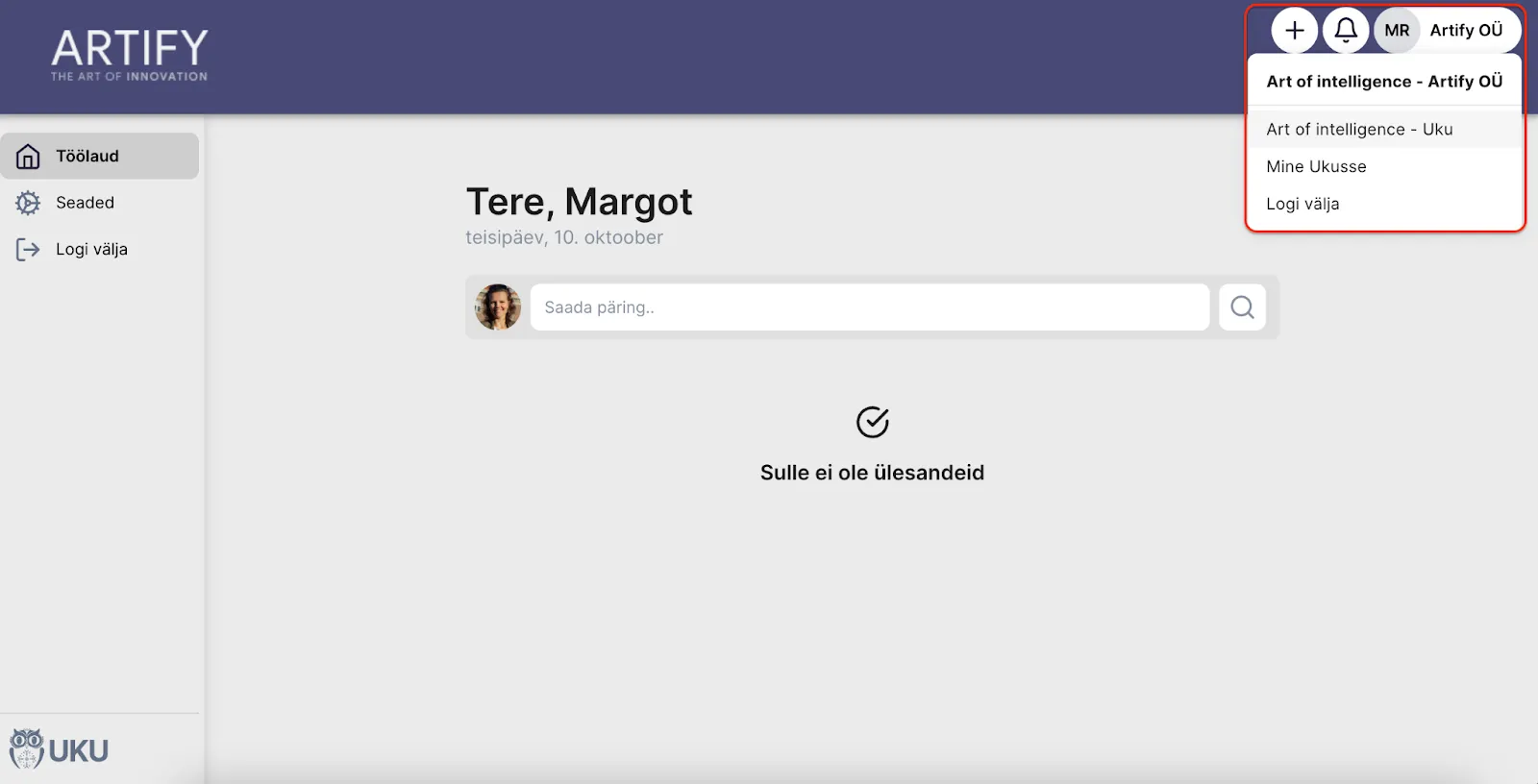Click the user profile photo by search
The width and height of the screenshot is (1538, 784).
point(498,307)
